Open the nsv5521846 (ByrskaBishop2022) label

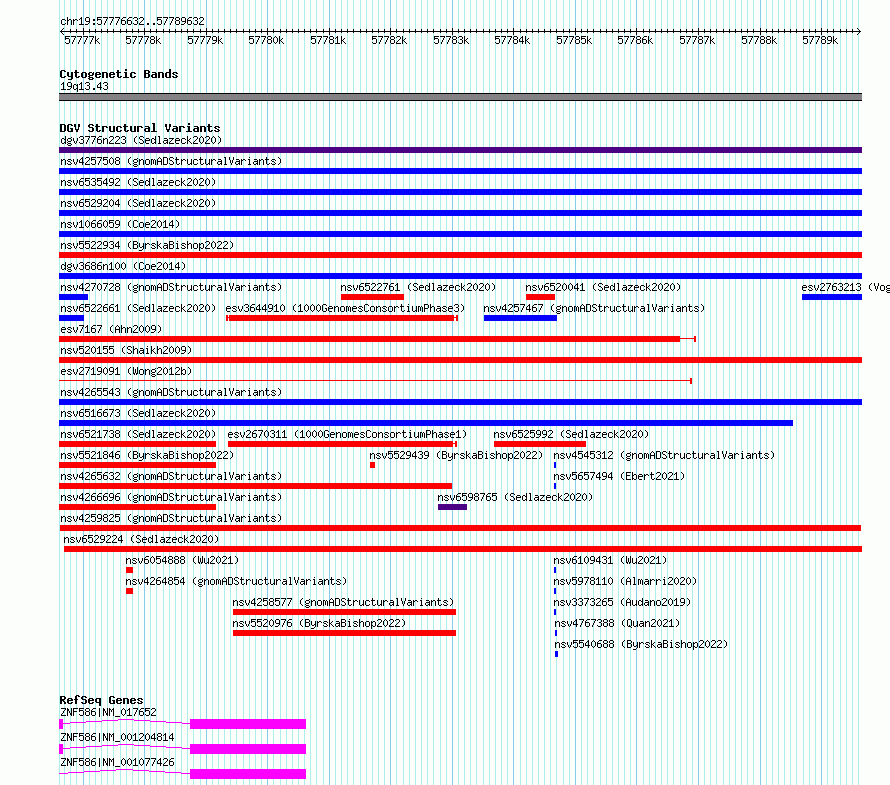coord(147,455)
